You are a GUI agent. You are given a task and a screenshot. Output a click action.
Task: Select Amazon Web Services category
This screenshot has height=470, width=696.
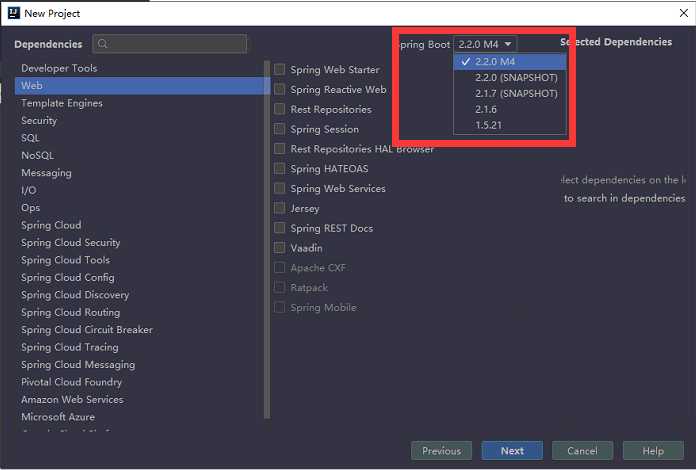[x=139, y=399]
